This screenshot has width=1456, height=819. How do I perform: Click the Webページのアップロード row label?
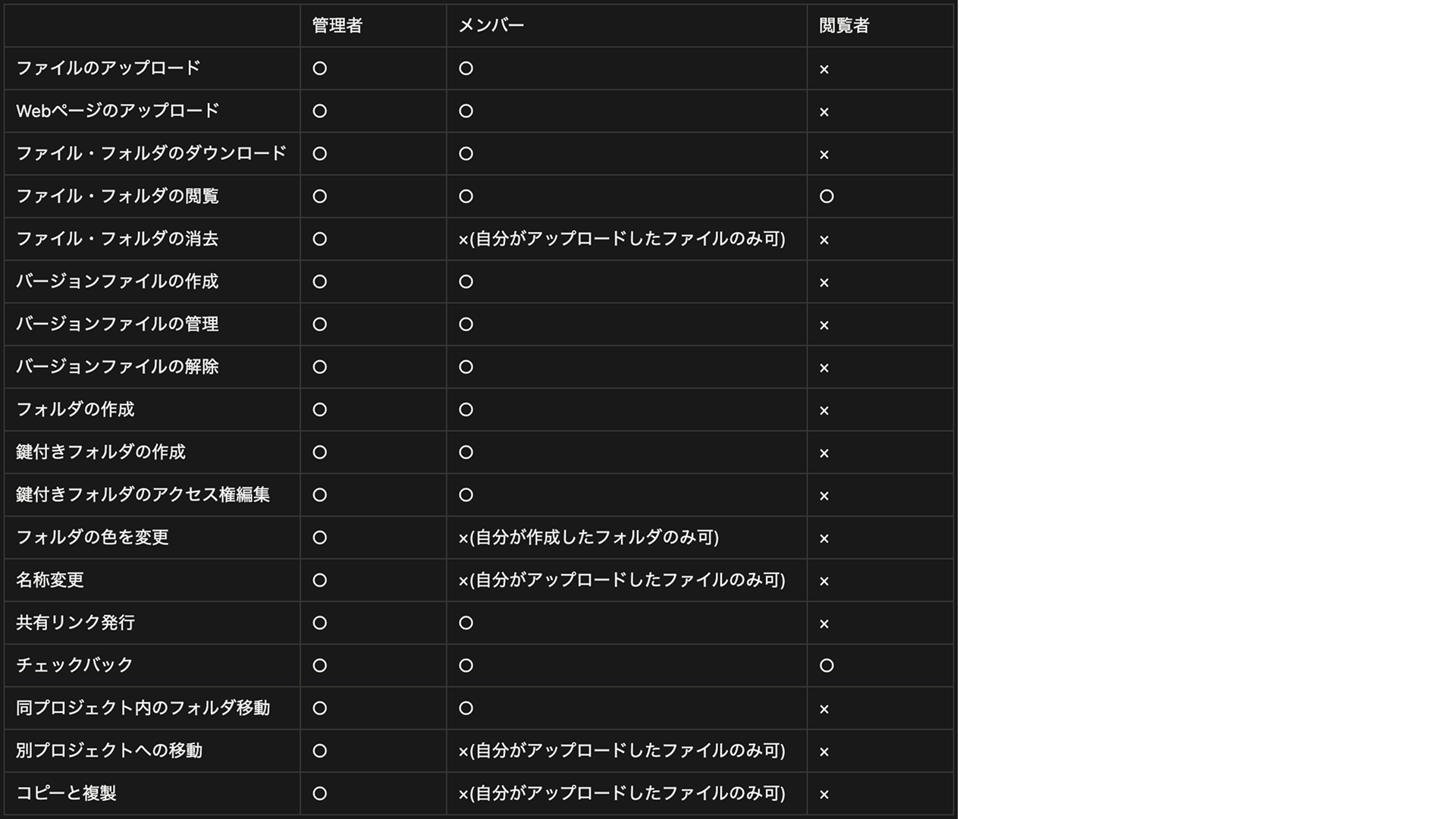pyautogui.click(x=118, y=111)
